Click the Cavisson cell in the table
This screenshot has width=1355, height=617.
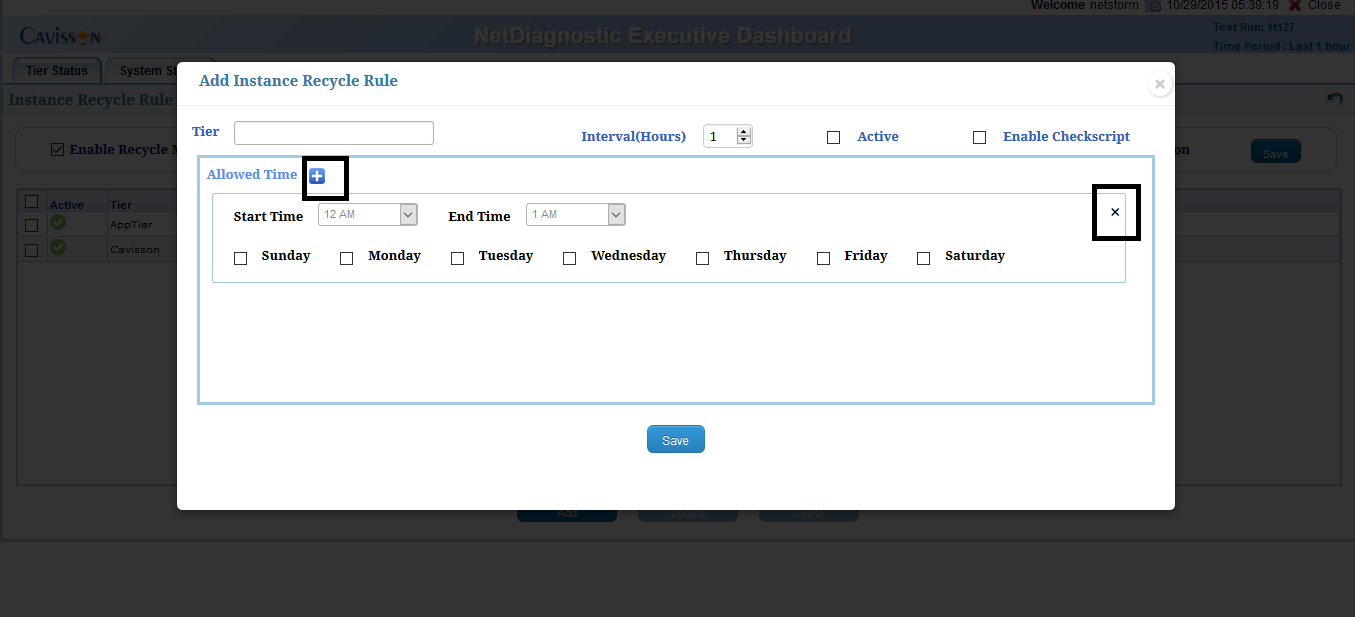134,249
